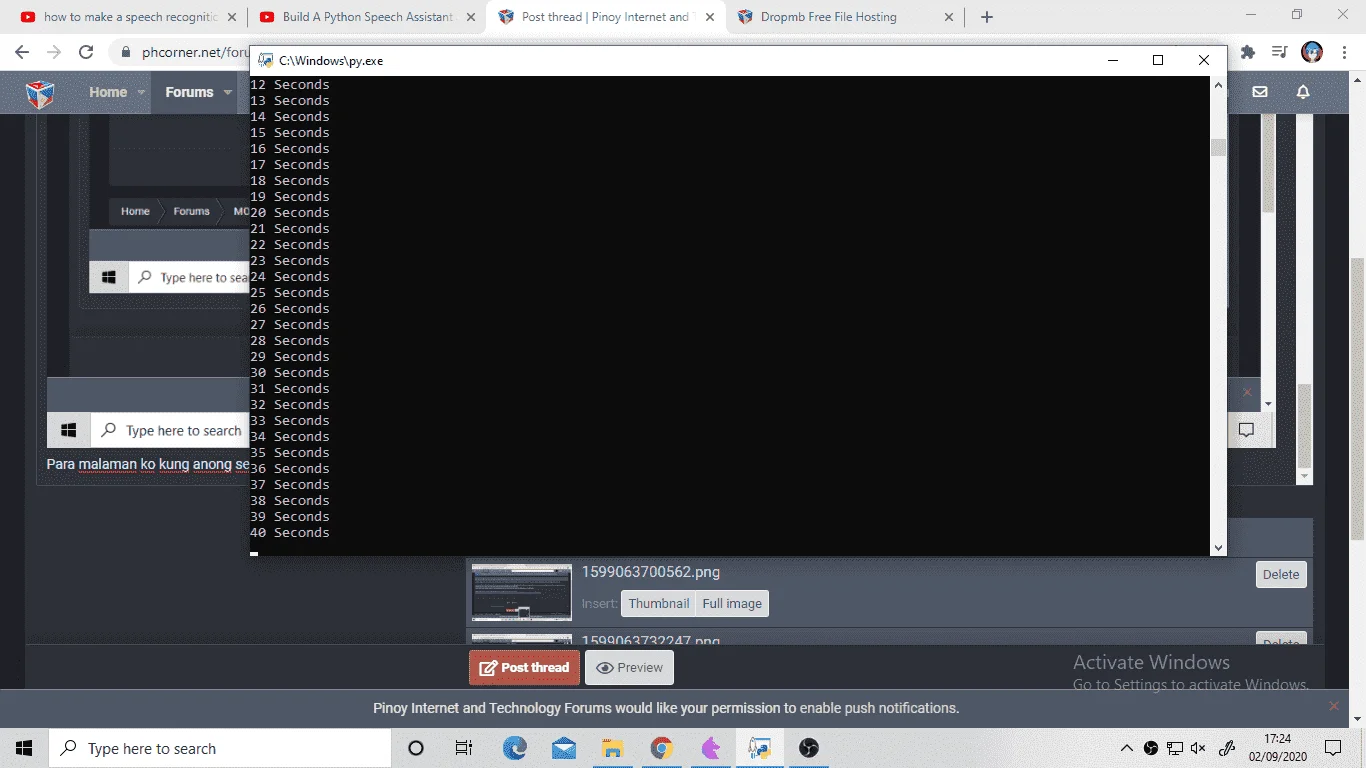Switch to the Python taskbar icon

pyautogui.click(x=759, y=748)
